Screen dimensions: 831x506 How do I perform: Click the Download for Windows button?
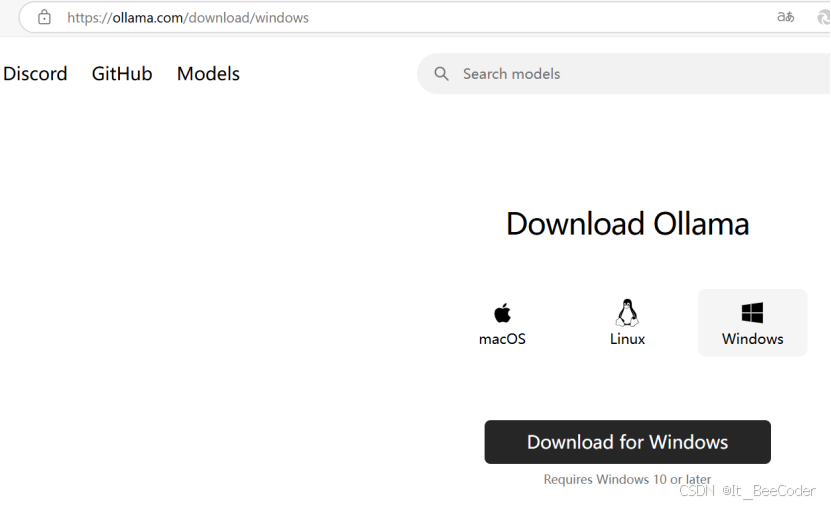coord(627,442)
